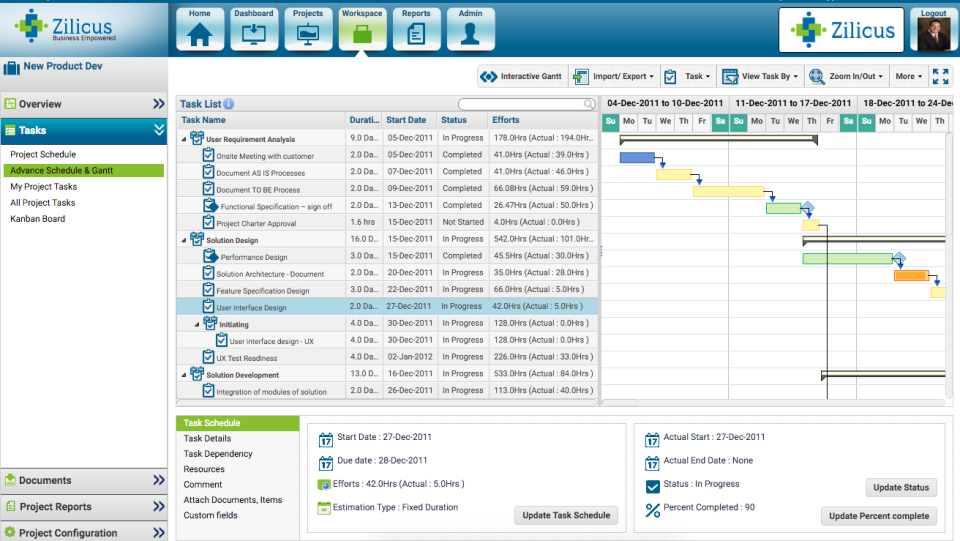Click the Performance Design milestone icon

coord(211,256)
